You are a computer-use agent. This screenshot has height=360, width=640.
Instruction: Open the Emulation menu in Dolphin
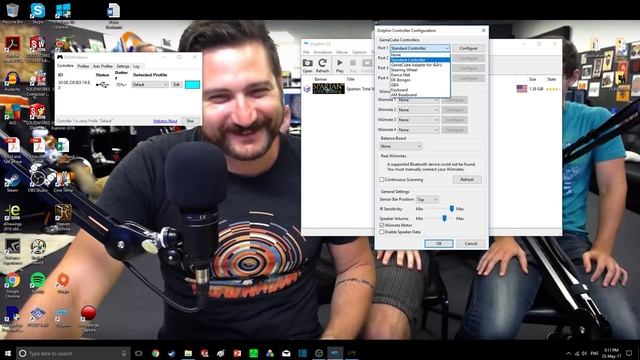click(x=322, y=52)
